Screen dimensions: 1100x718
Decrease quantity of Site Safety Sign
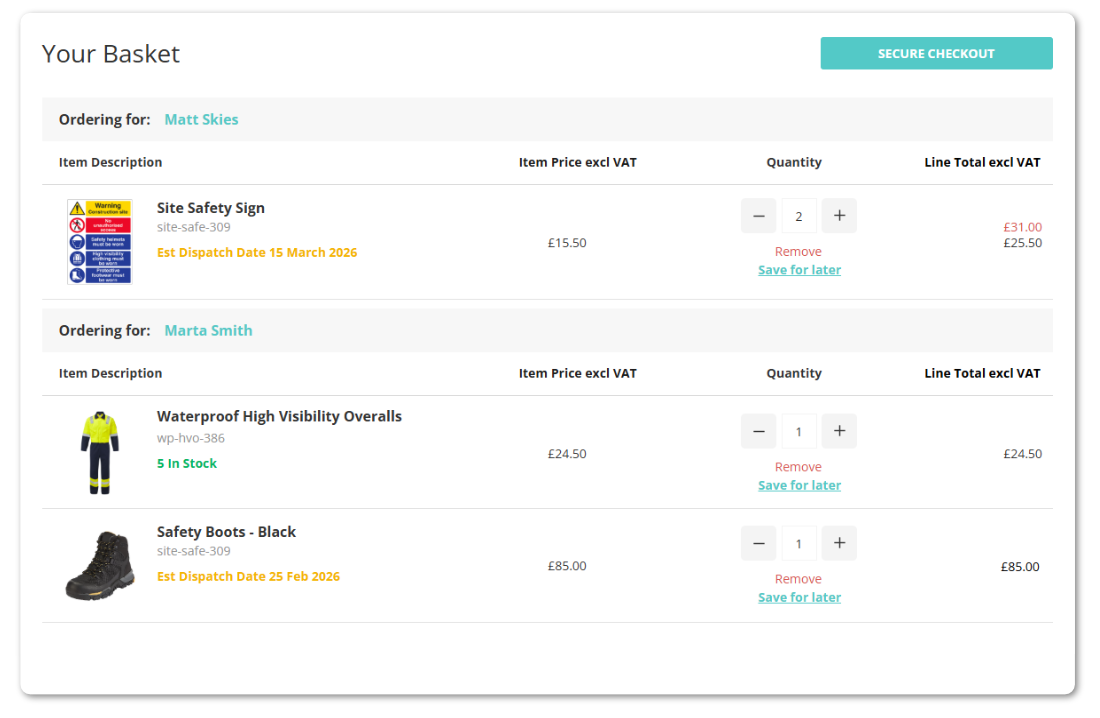click(758, 216)
